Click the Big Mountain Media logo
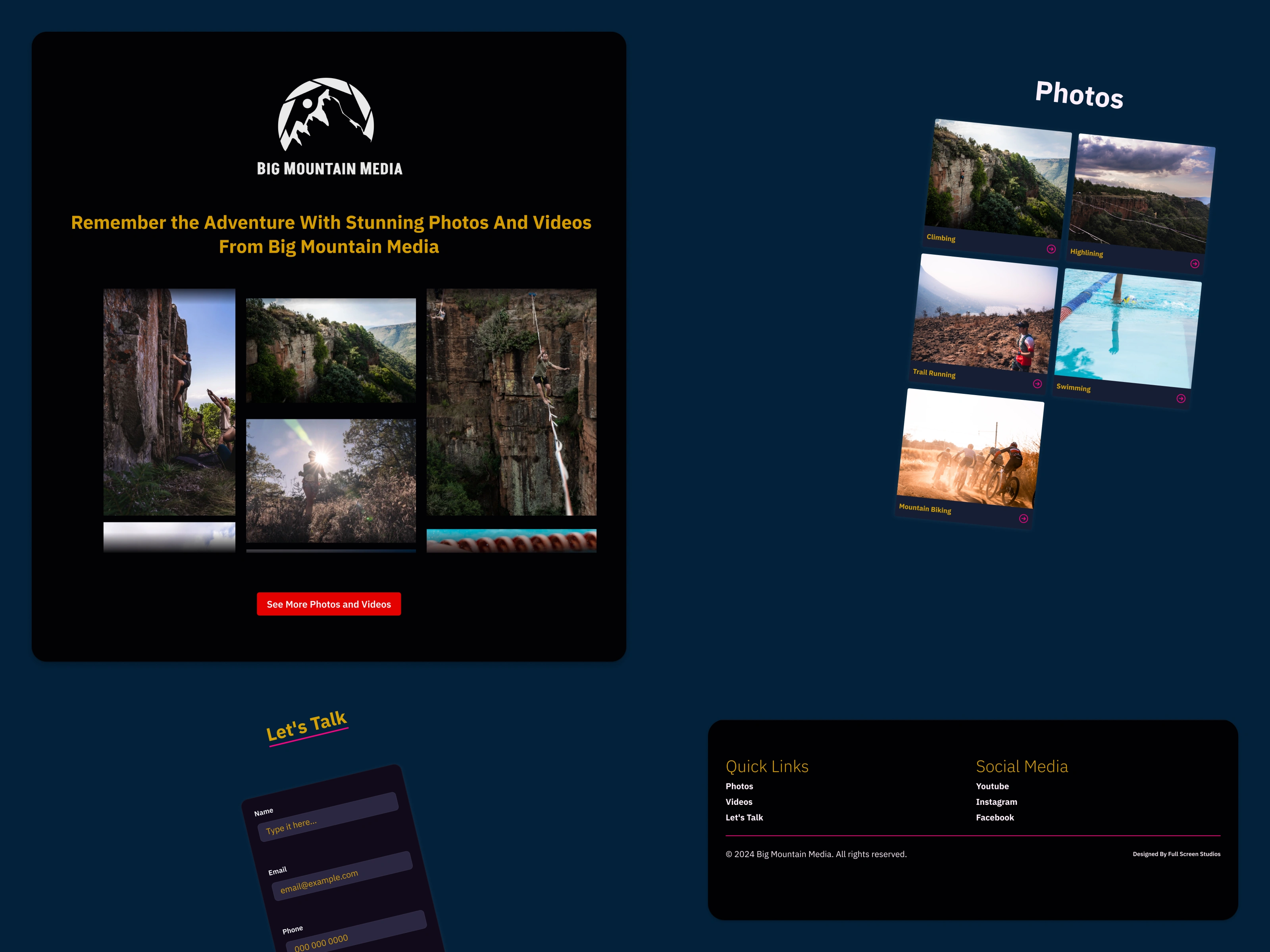 (x=329, y=126)
